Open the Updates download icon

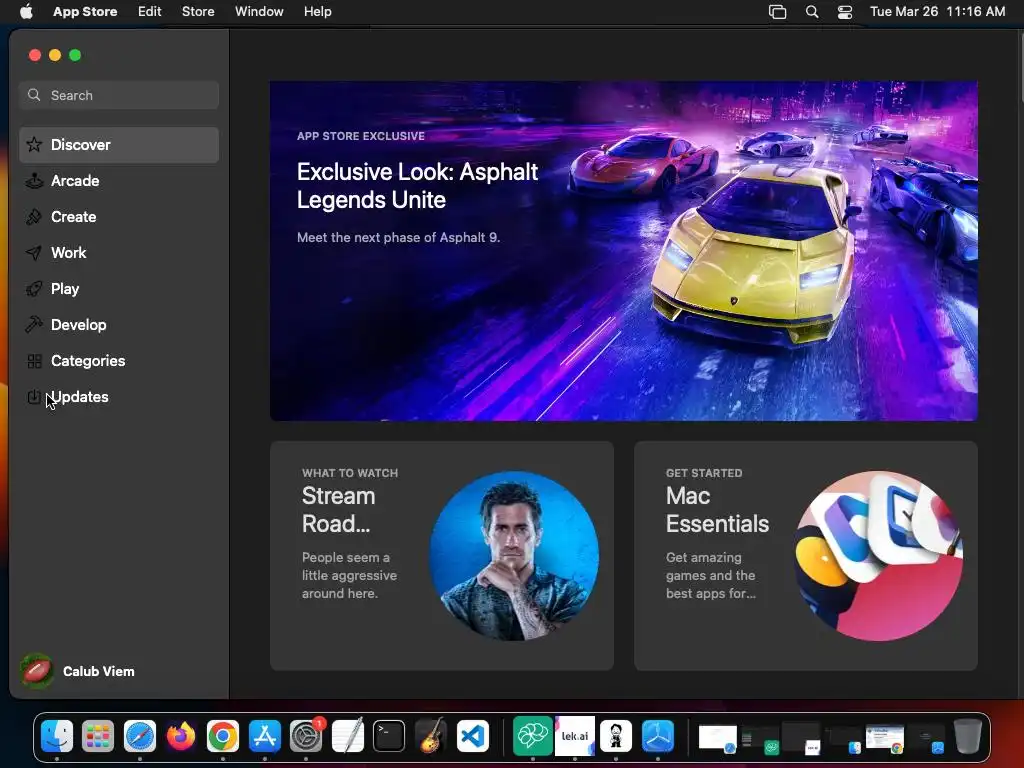(x=34, y=396)
